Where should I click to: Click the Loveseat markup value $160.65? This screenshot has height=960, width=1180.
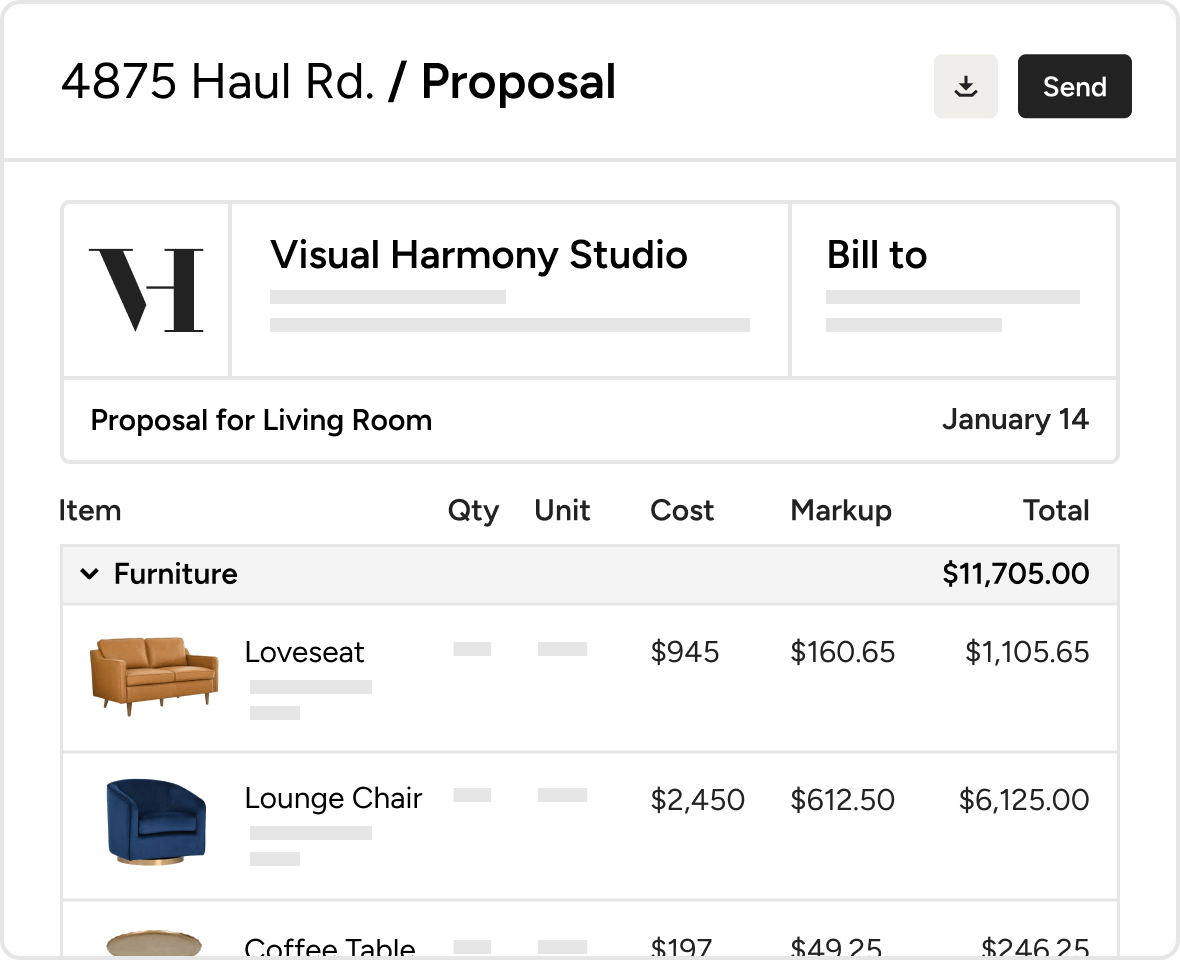[x=842, y=652]
